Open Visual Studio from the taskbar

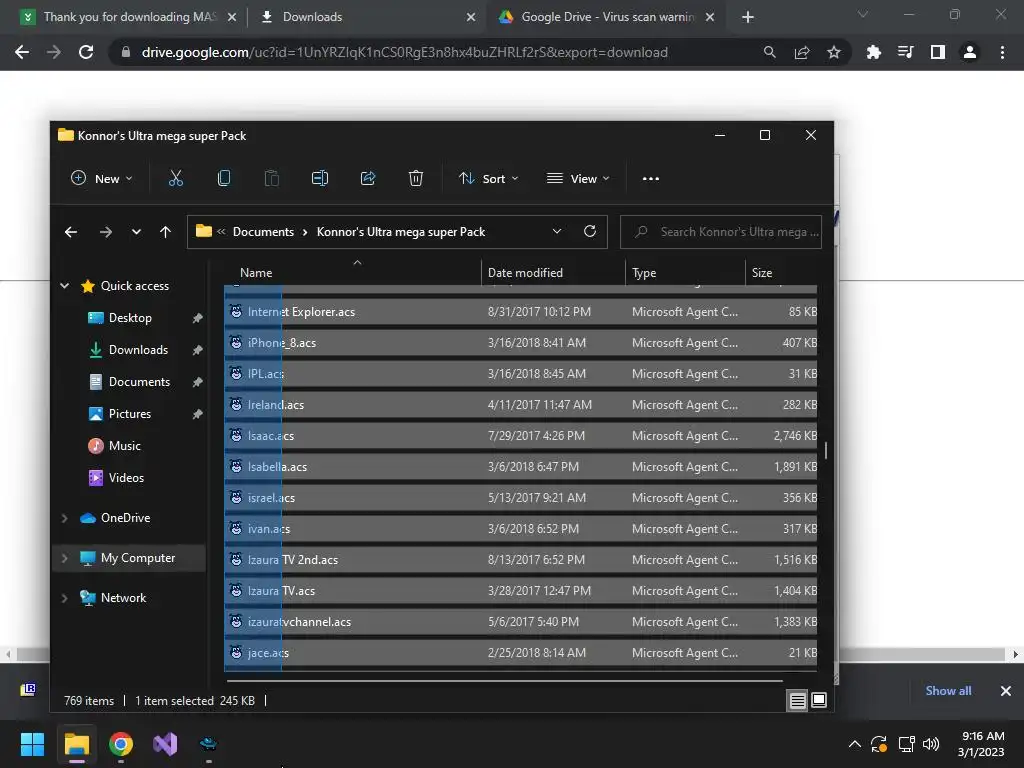pyautogui.click(x=165, y=744)
